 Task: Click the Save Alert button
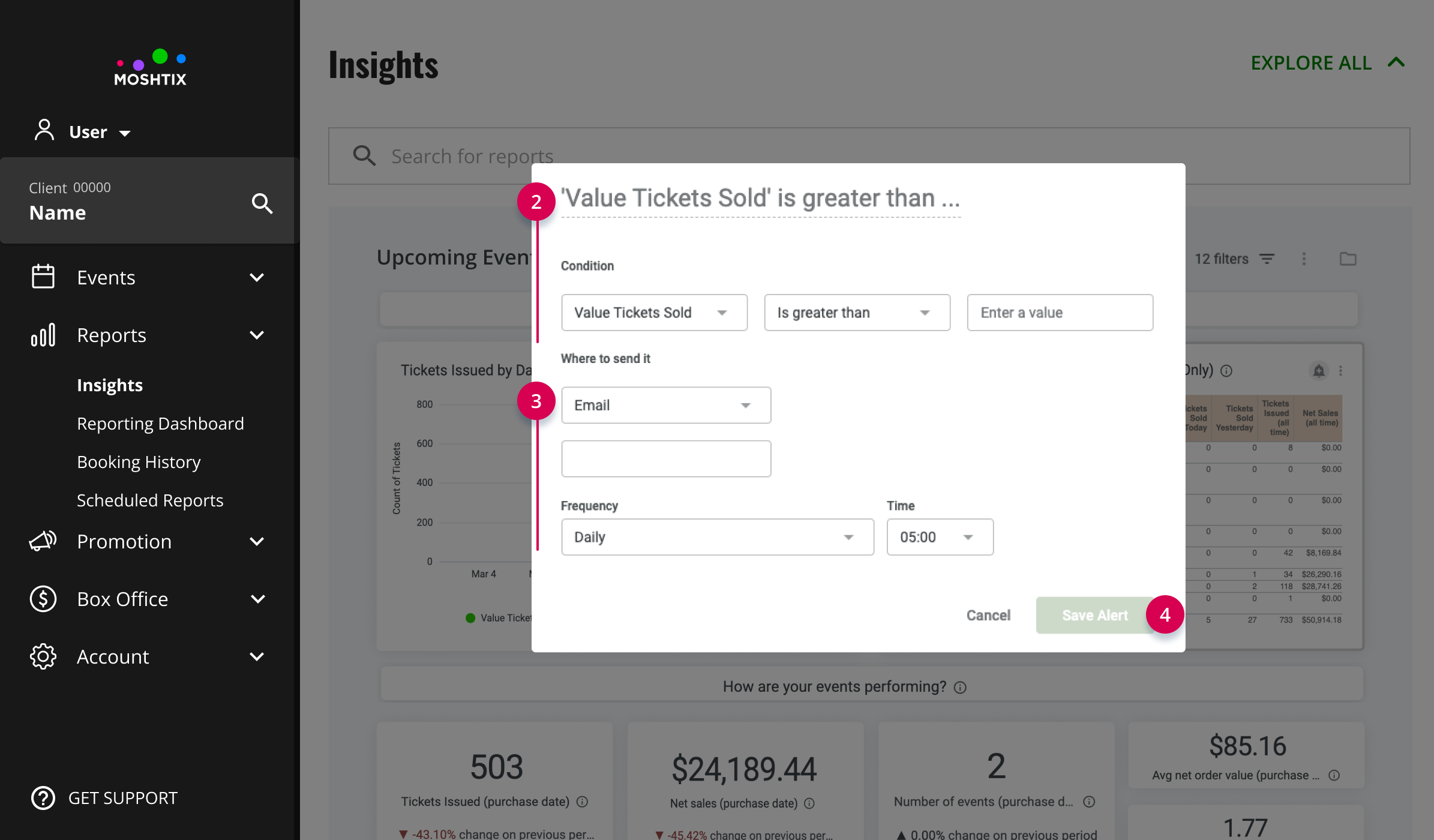click(1095, 615)
